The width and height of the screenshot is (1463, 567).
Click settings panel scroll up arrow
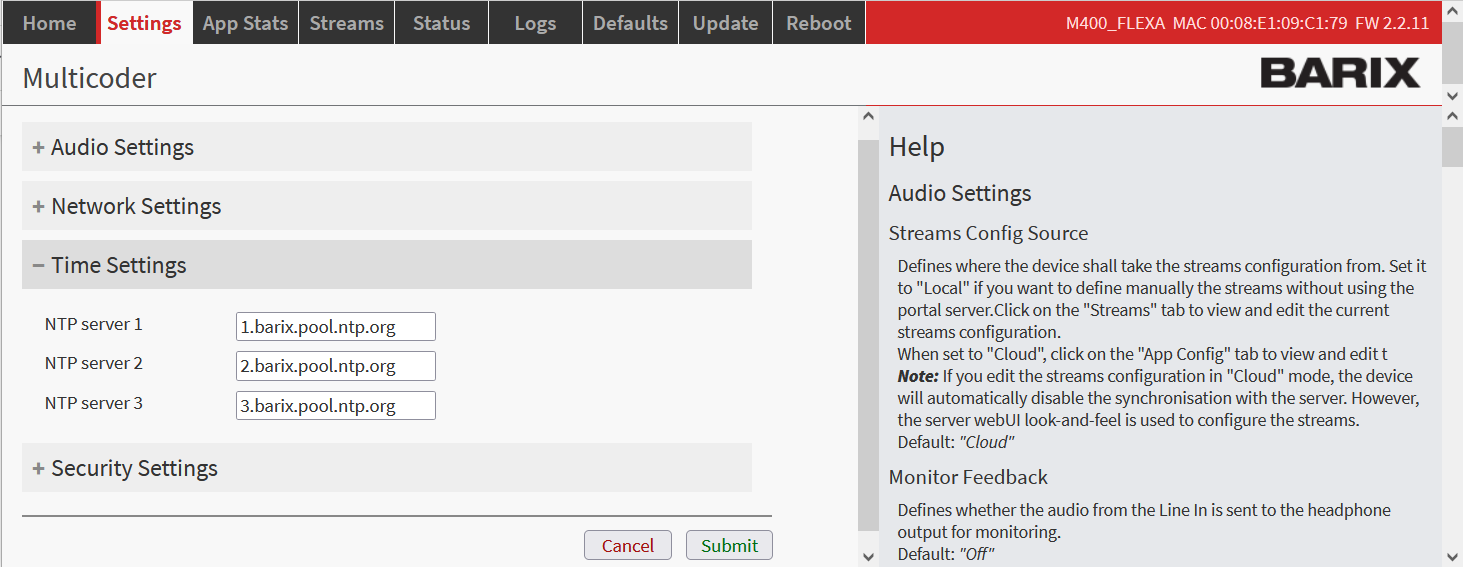pyautogui.click(x=867, y=117)
